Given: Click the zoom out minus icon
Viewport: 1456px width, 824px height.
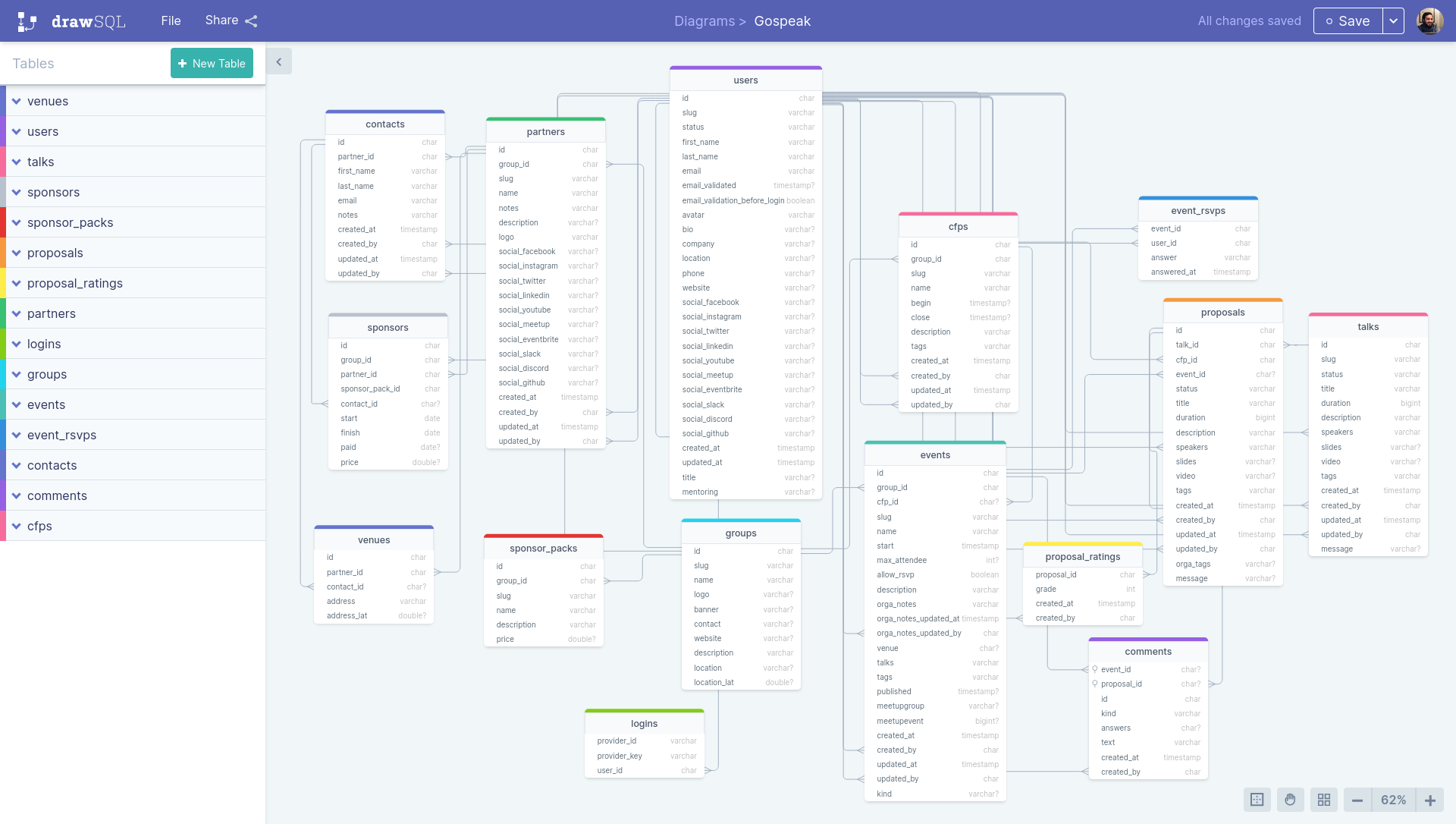Looking at the screenshot, I should 1357,800.
